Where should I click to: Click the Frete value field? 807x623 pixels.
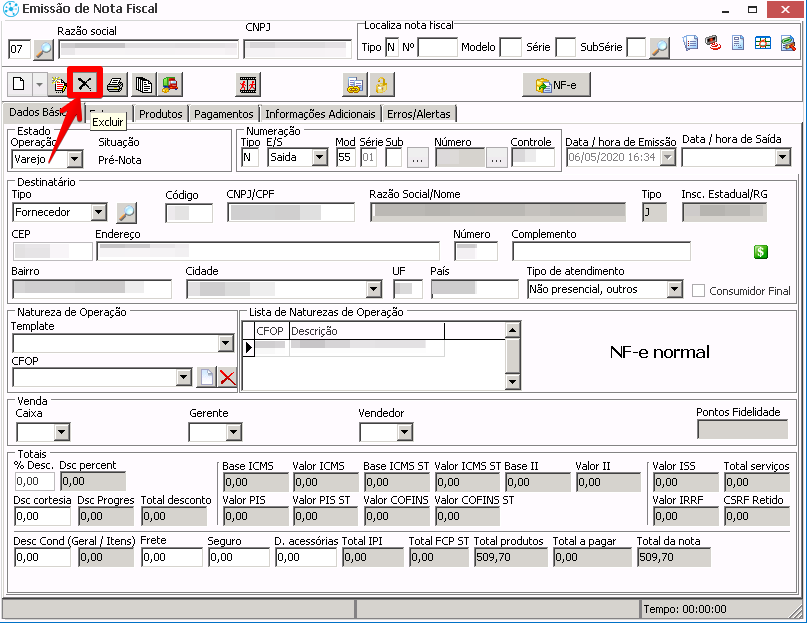click(172, 557)
